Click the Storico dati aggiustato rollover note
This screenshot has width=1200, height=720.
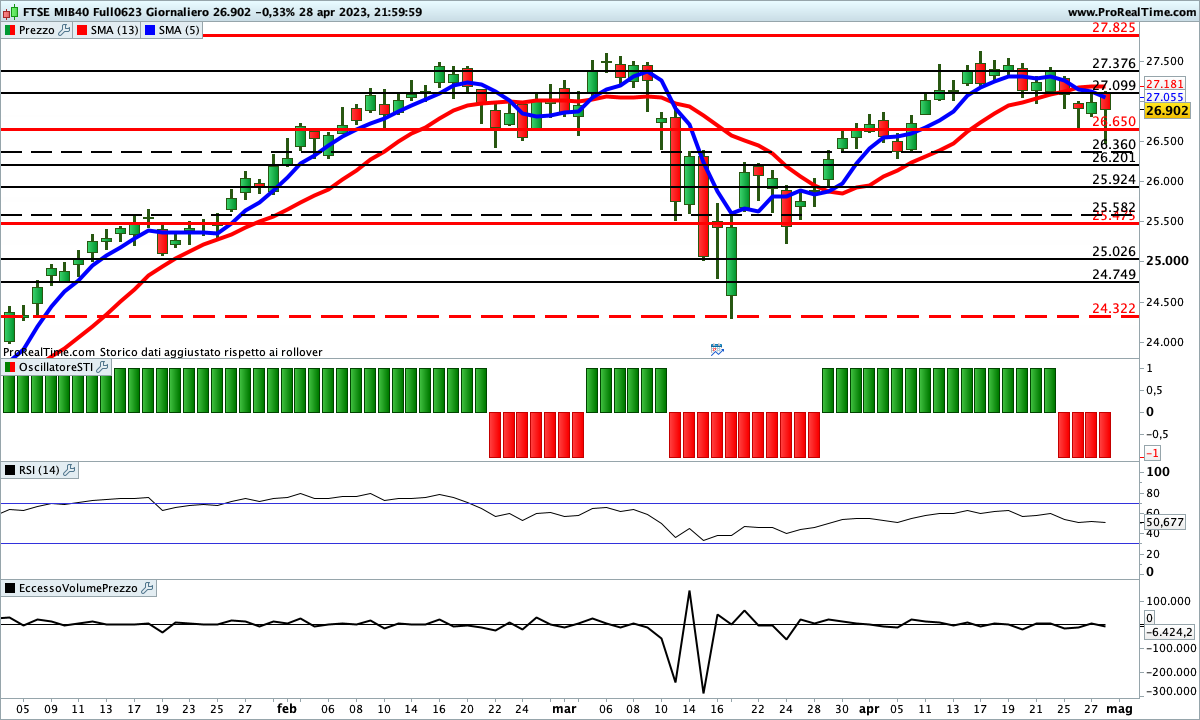211,352
